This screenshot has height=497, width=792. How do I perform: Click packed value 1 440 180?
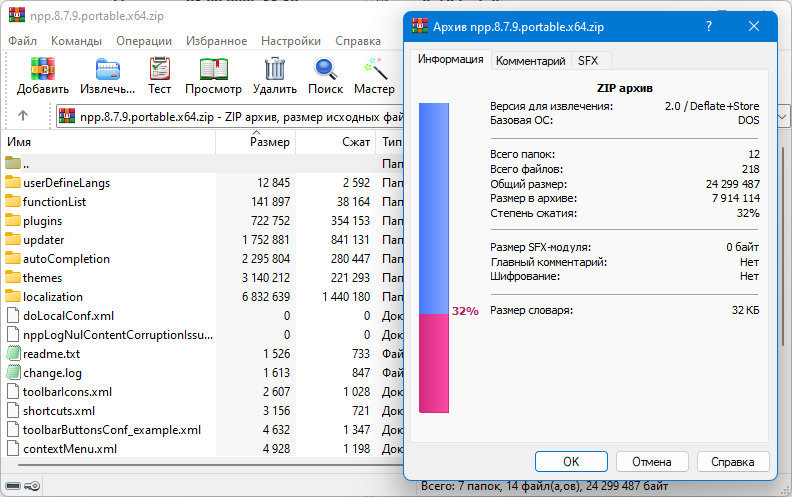tap(346, 296)
